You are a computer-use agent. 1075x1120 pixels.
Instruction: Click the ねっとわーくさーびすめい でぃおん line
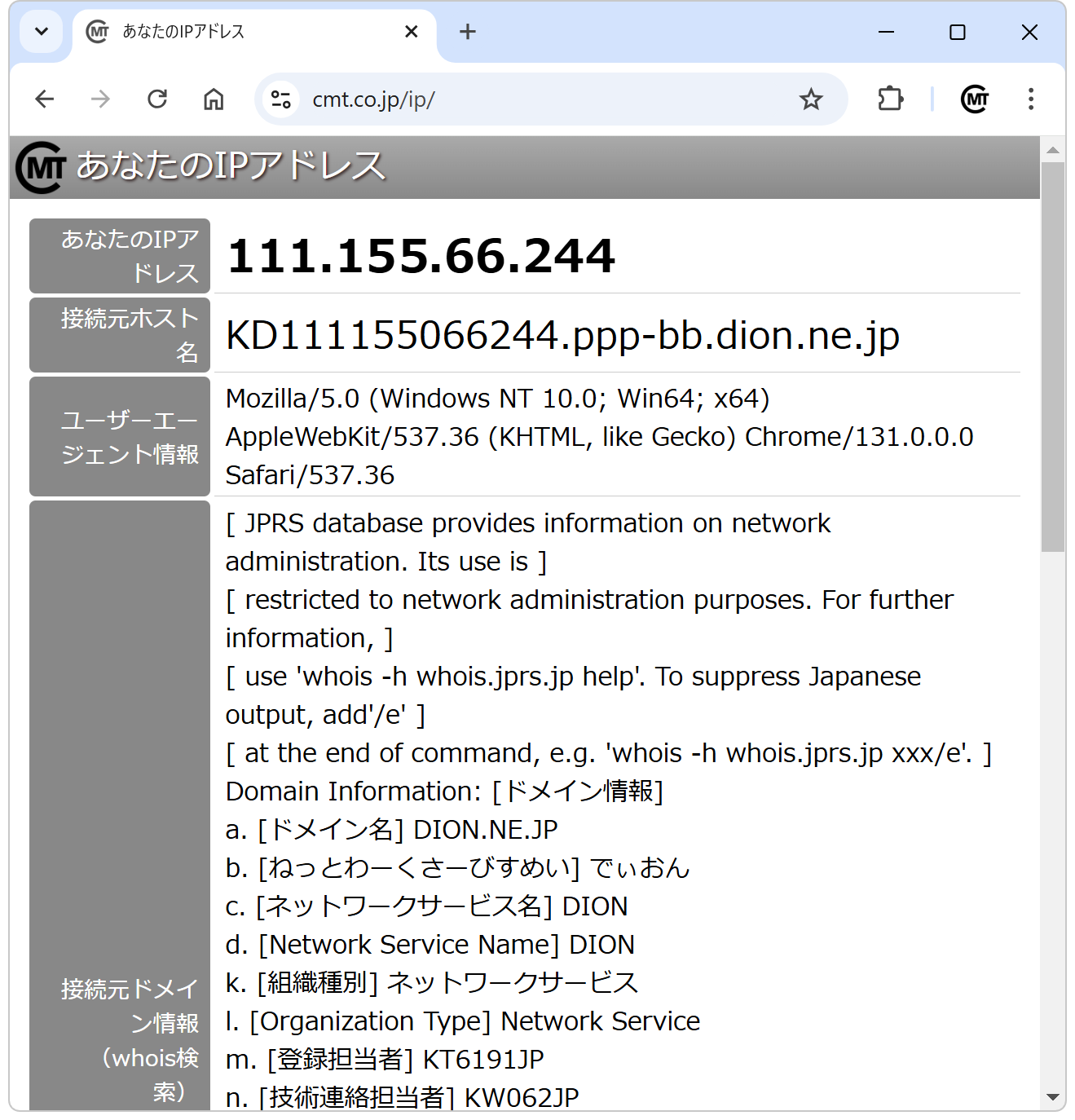pos(457,868)
